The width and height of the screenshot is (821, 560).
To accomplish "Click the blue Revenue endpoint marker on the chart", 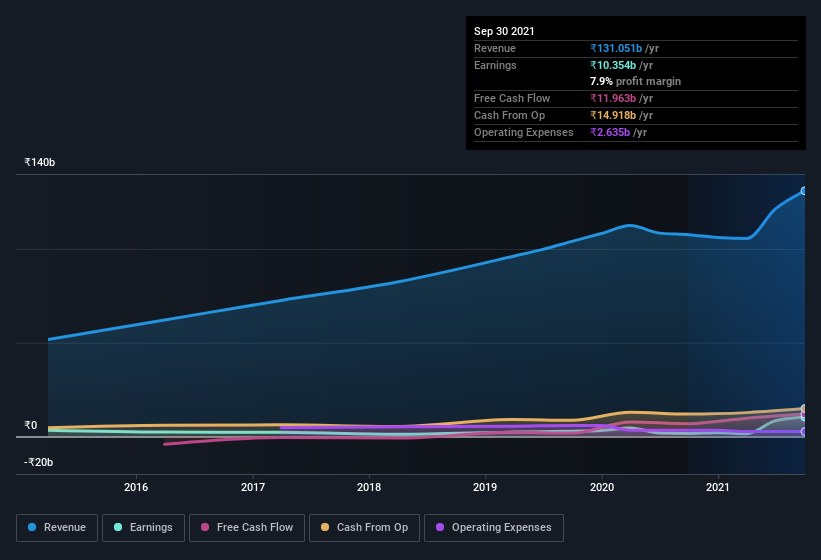I will pos(803,191).
